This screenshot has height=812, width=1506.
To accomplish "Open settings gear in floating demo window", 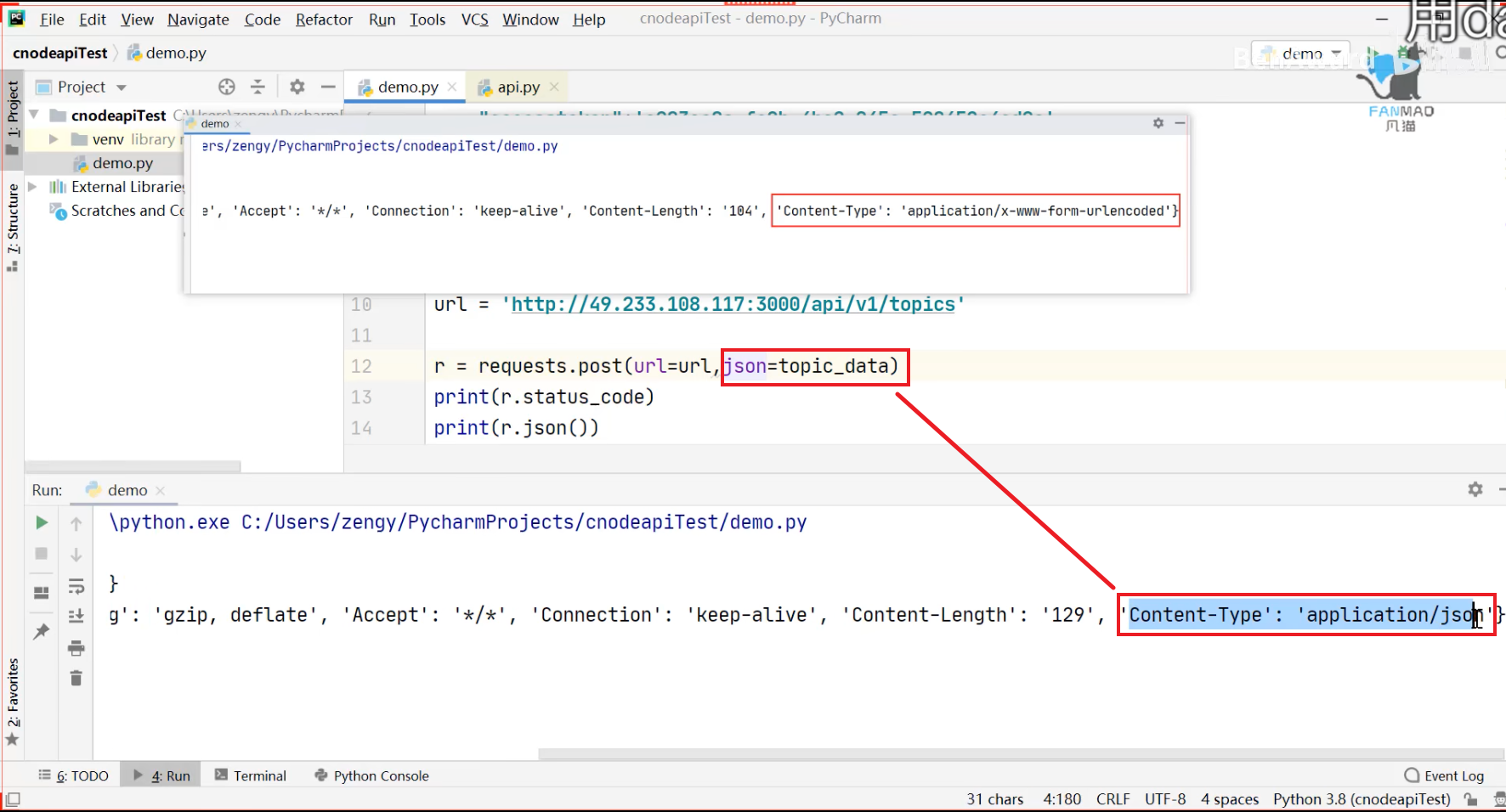I will tap(1158, 123).
